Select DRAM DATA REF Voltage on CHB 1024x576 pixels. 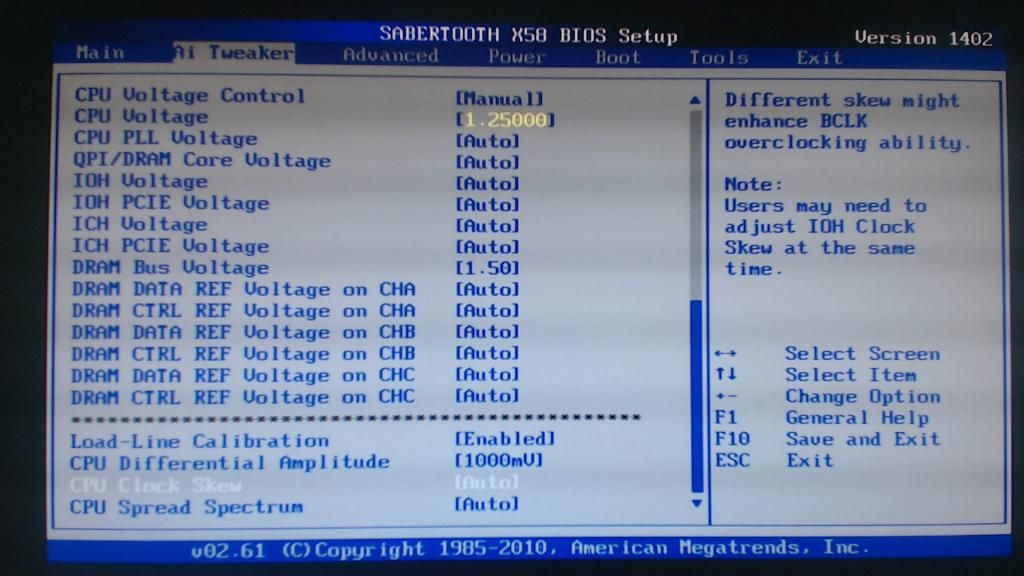click(244, 332)
